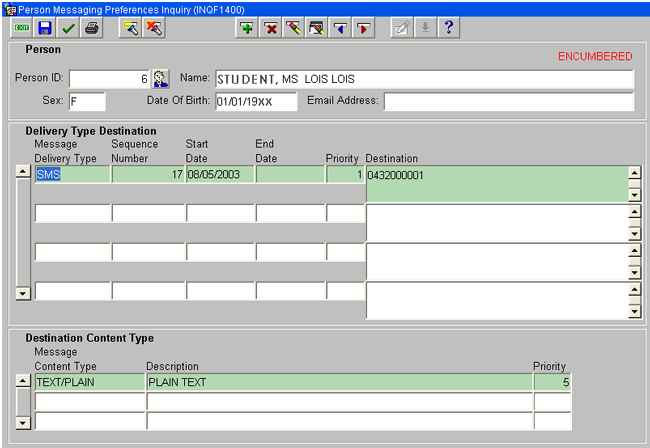Click the green plus Insert Record icon
Viewport: 650px width, 448px height.
(x=246, y=28)
